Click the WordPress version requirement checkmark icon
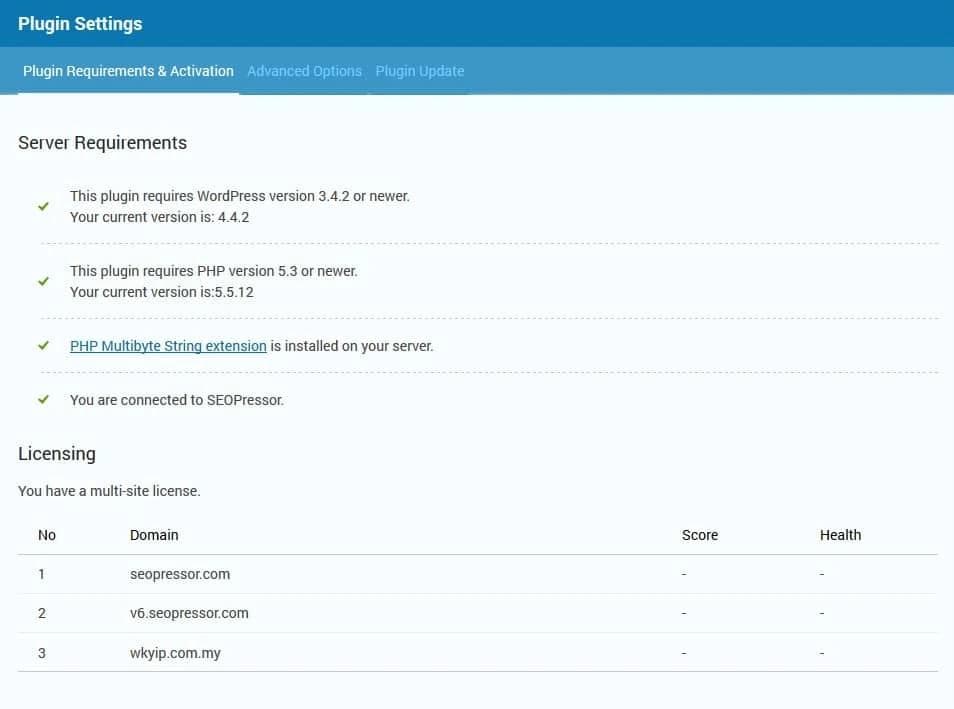This screenshot has width=954, height=709. 43,206
